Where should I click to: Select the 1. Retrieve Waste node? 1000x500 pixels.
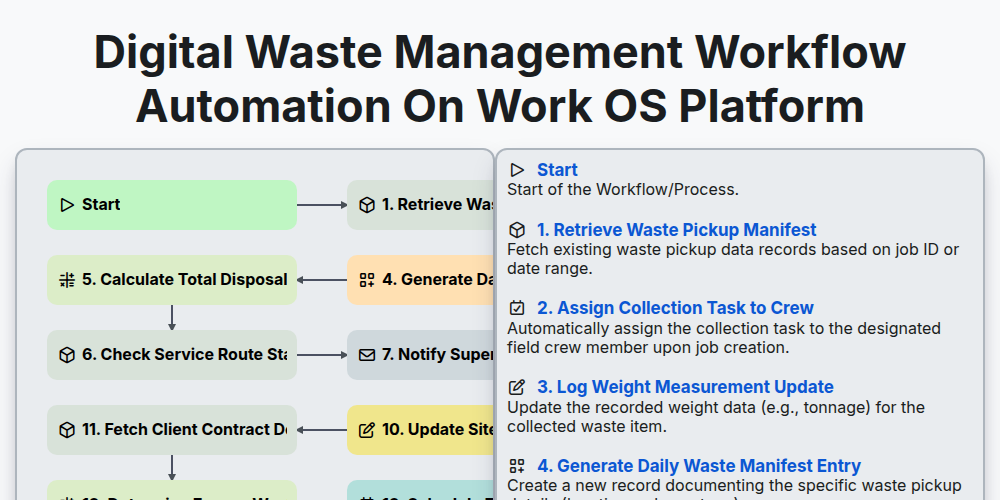(x=421, y=205)
